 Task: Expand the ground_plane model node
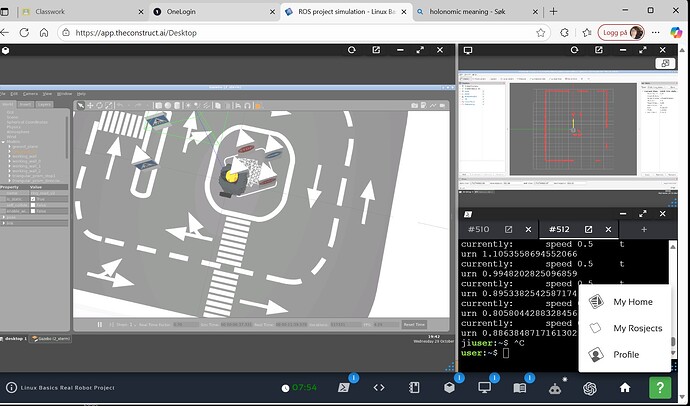coord(9,146)
